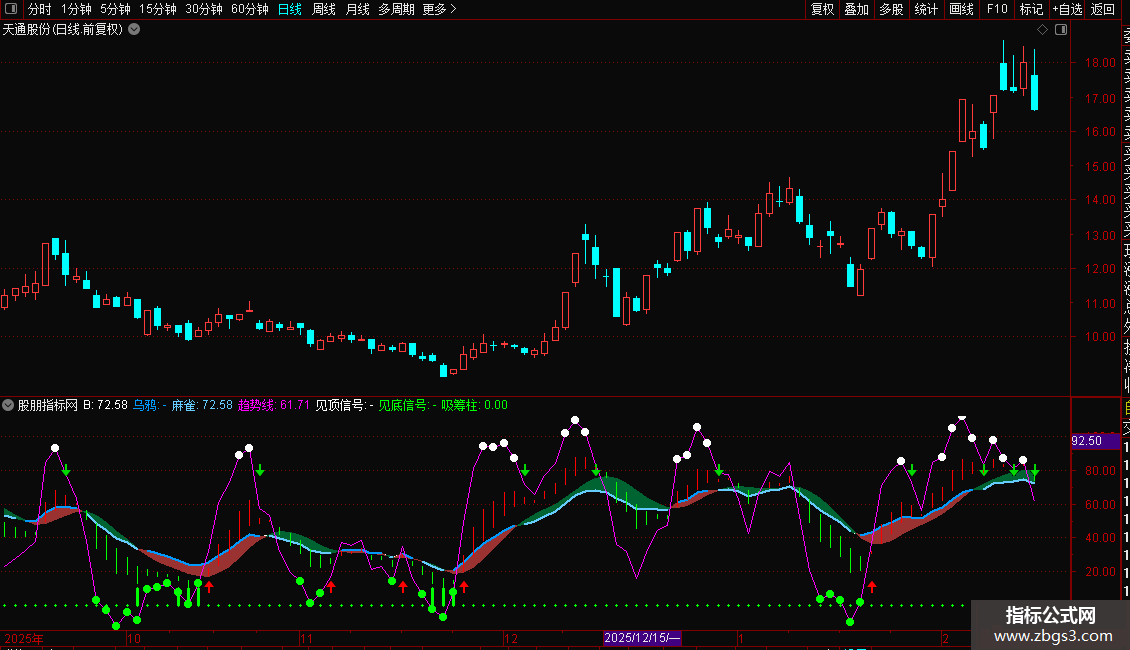The width and height of the screenshot is (1130, 650).
Task: Select the 15分钟 period
Action: coord(157,9)
